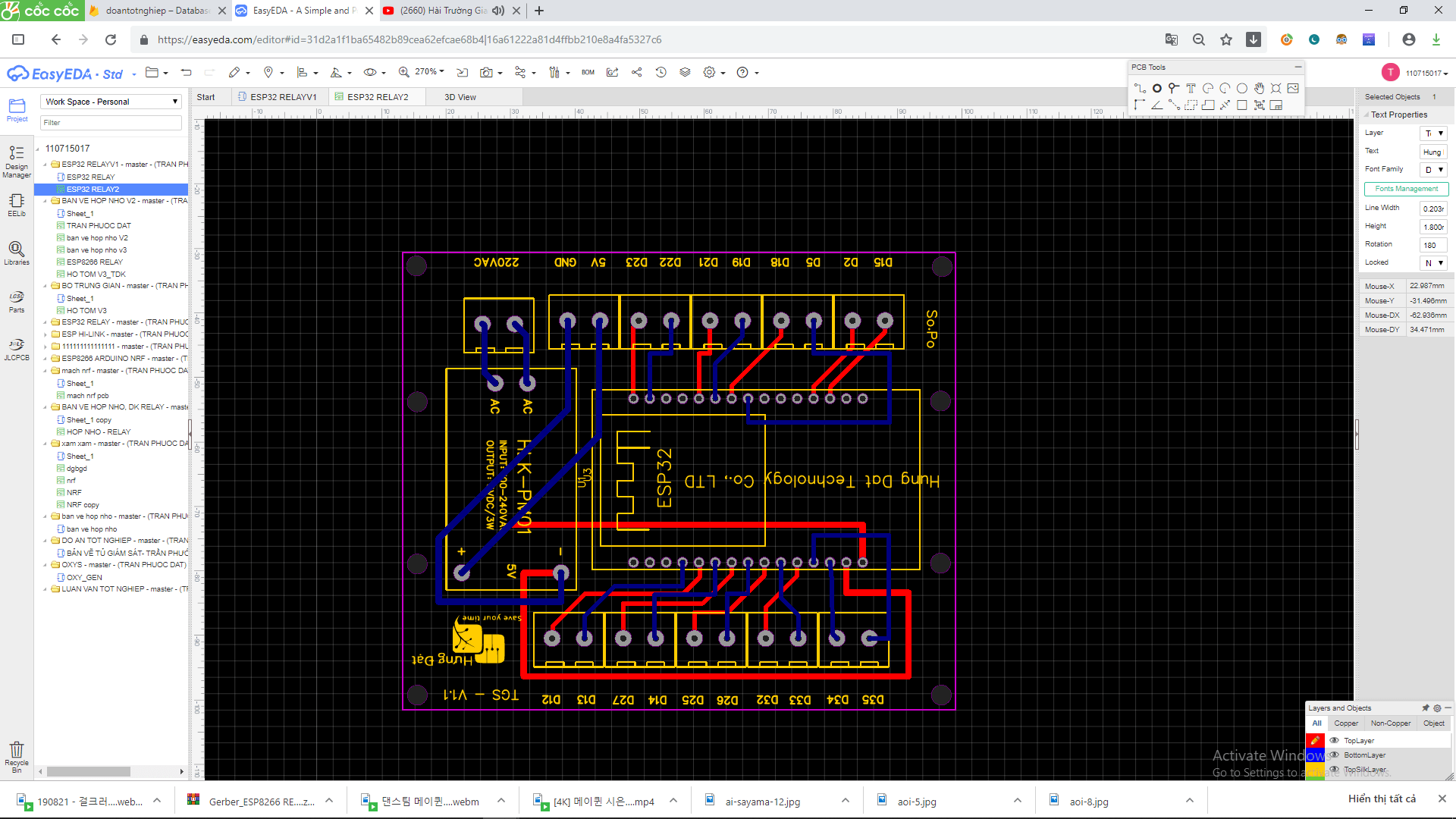
Task: Select the Group/Ungroup tool in PCB Tools
Action: pyautogui.click(x=1259, y=105)
